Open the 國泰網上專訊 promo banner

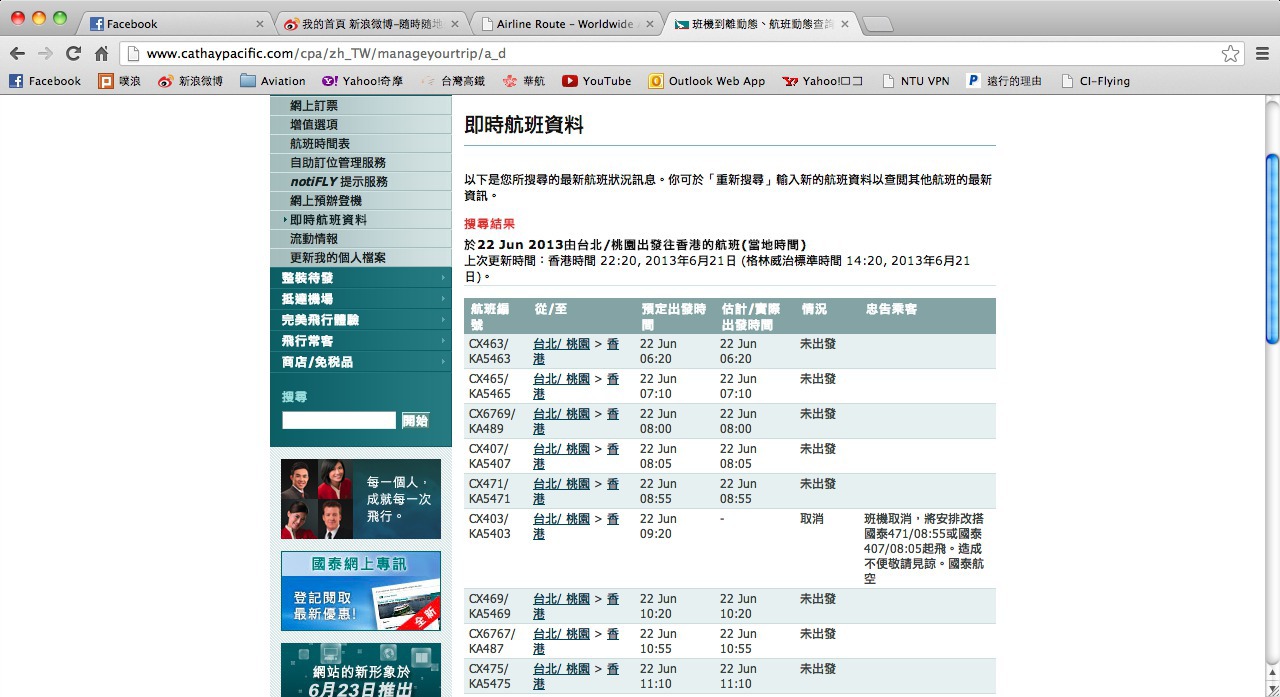click(x=360, y=591)
